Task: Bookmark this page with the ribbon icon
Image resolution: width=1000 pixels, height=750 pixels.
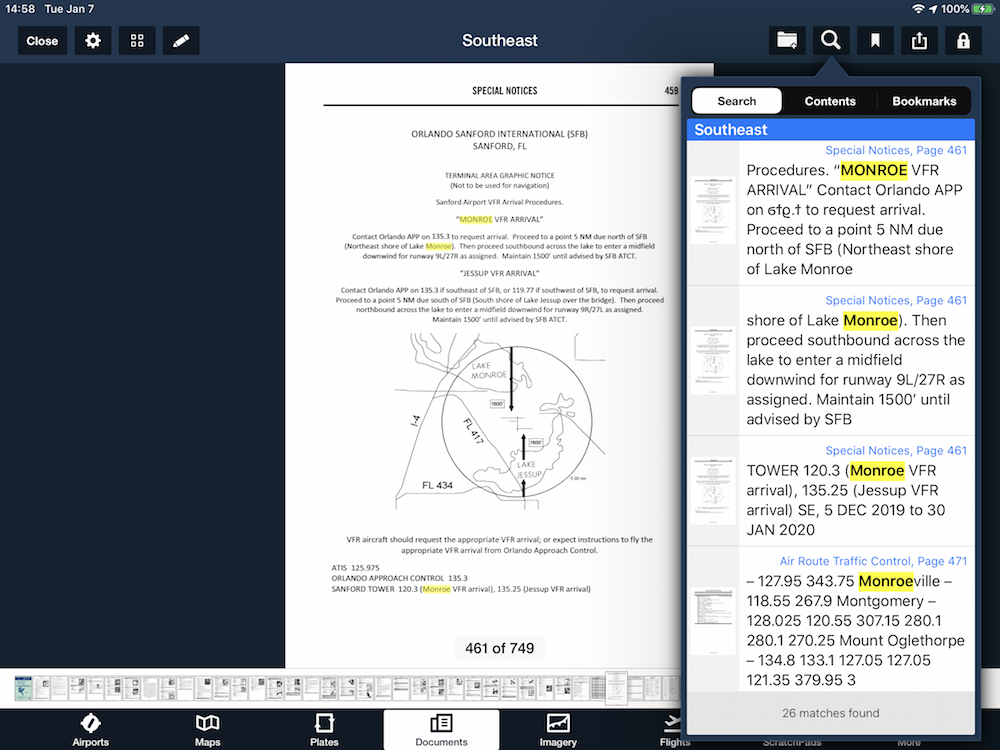Action: 875,41
